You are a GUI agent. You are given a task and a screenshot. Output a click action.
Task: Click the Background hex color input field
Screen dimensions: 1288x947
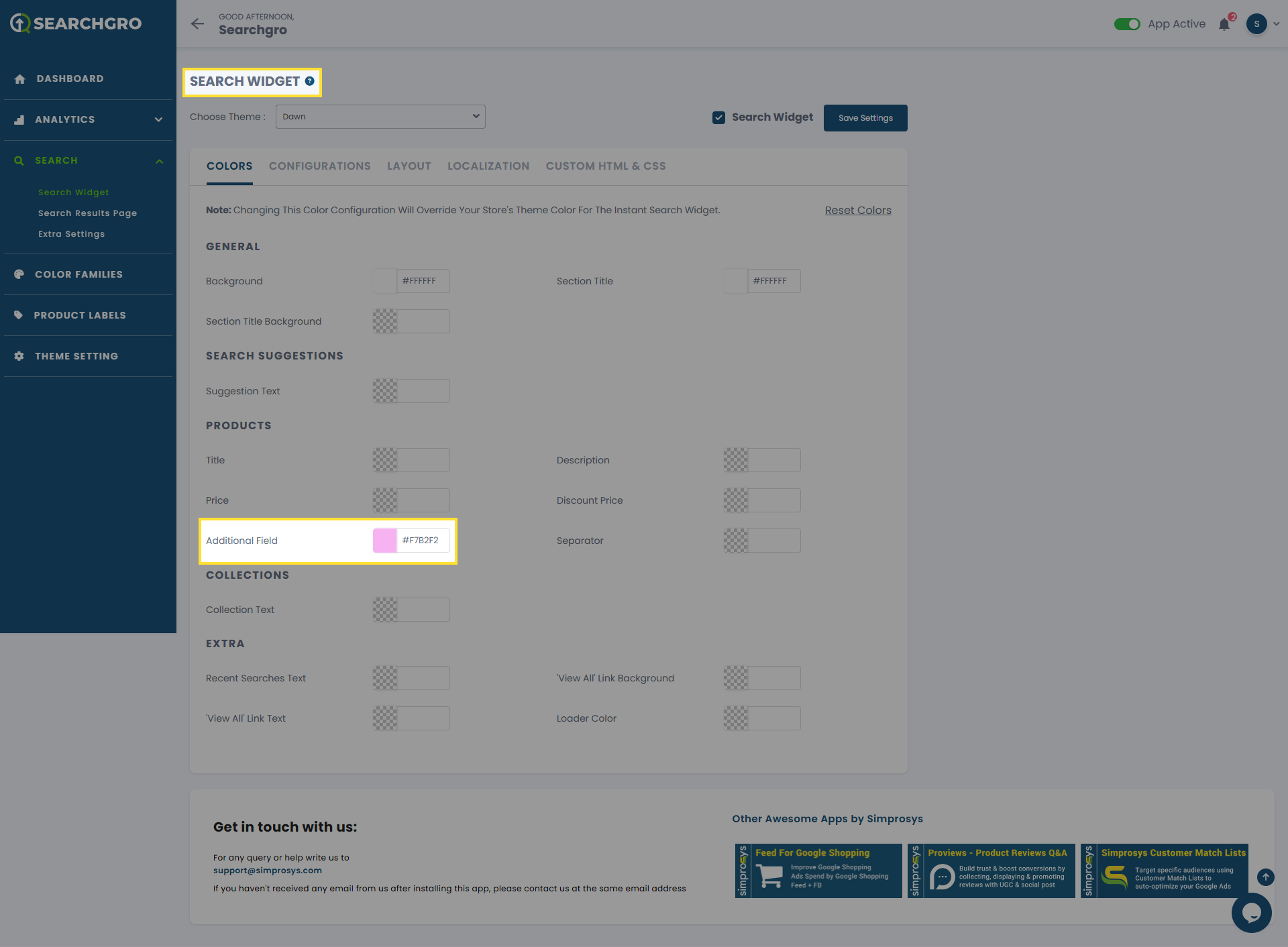click(x=423, y=281)
